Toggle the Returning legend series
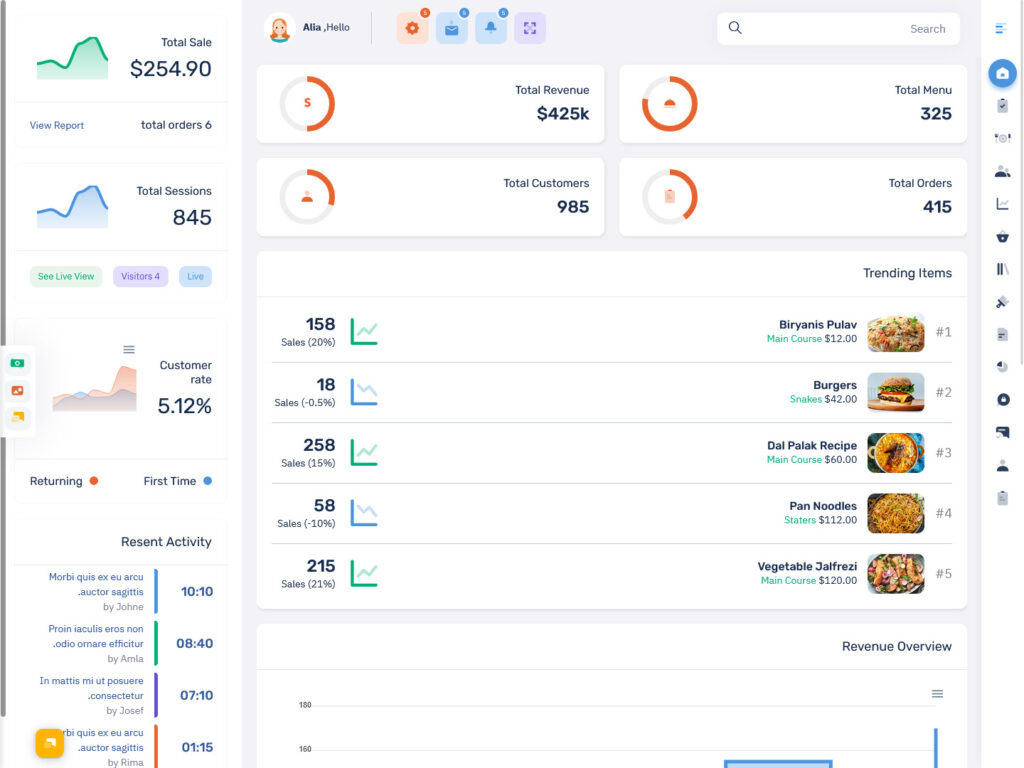 click(63, 481)
